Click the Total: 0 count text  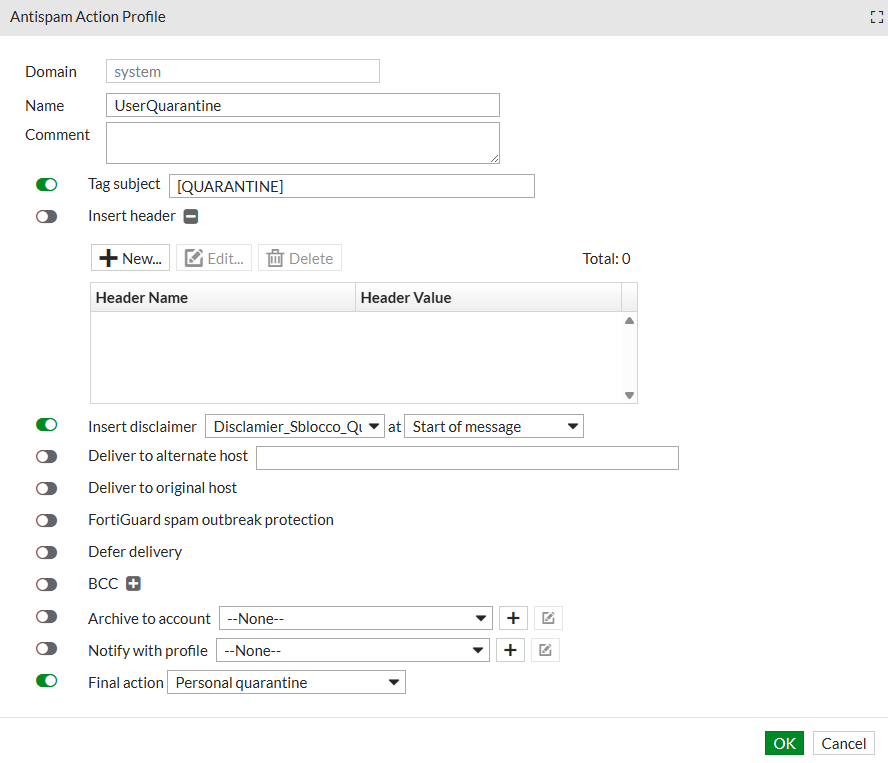pos(607,259)
